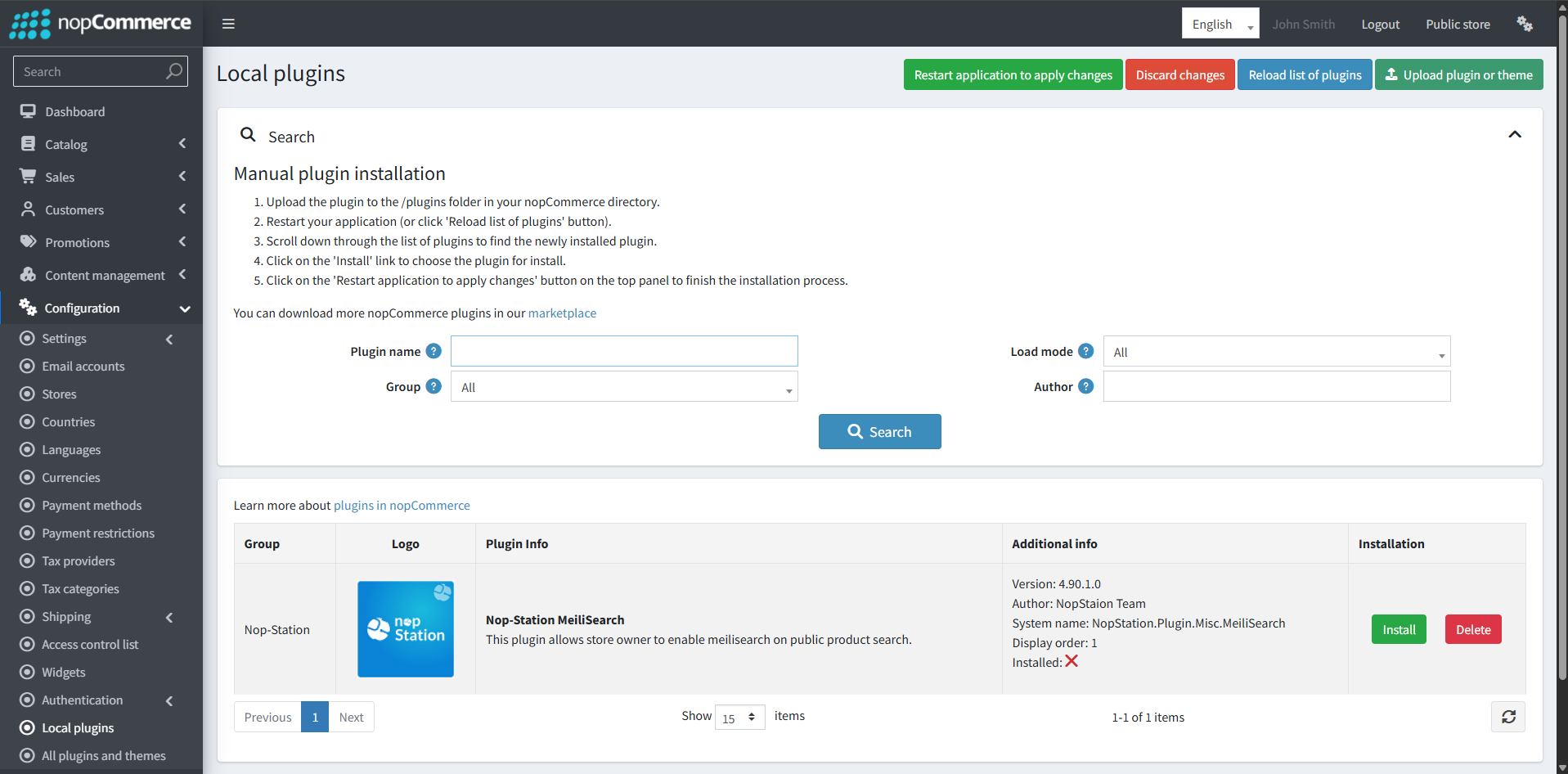Collapse the Search panel with chevron

click(1514, 135)
